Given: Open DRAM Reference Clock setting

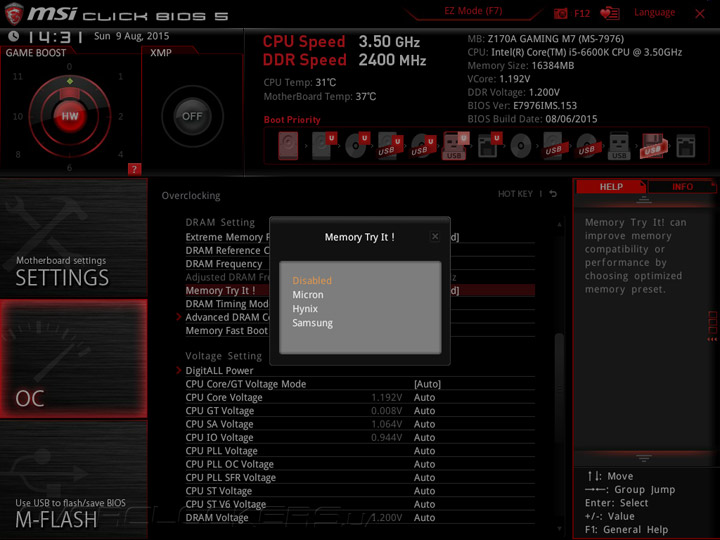Looking at the screenshot, I should coord(227,250).
